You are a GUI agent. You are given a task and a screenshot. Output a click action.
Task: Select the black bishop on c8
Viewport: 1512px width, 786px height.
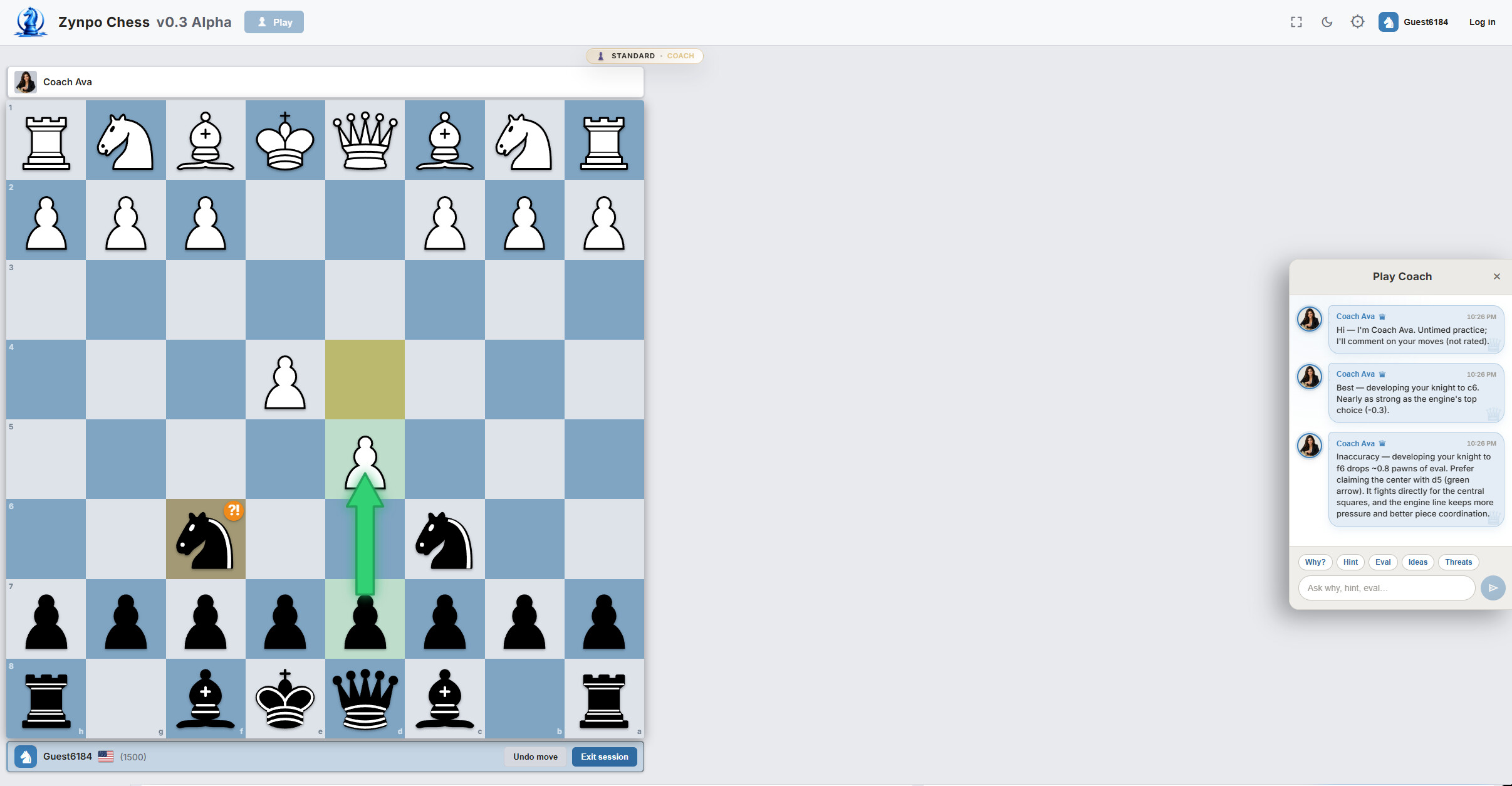click(x=445, y=698)
